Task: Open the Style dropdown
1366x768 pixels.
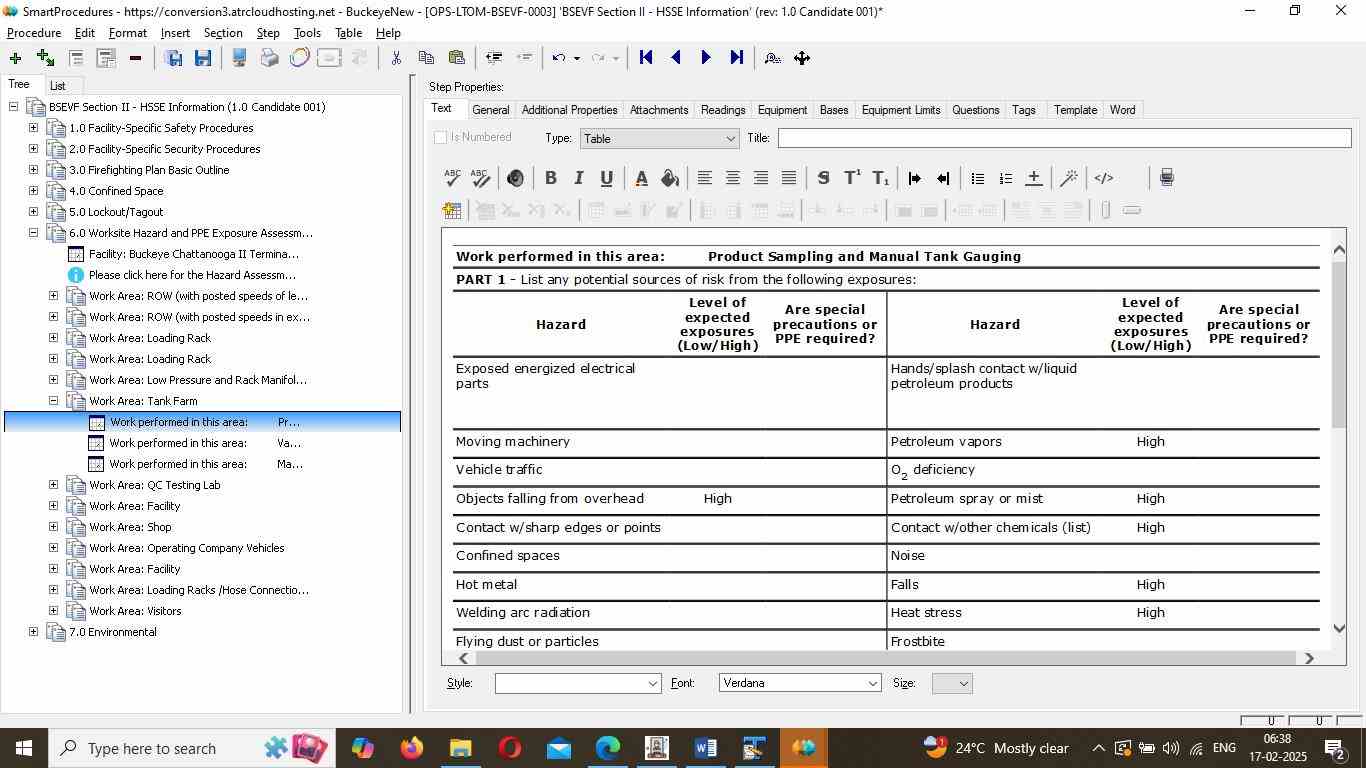Action: pyautogui.click(x=578, y=683)
